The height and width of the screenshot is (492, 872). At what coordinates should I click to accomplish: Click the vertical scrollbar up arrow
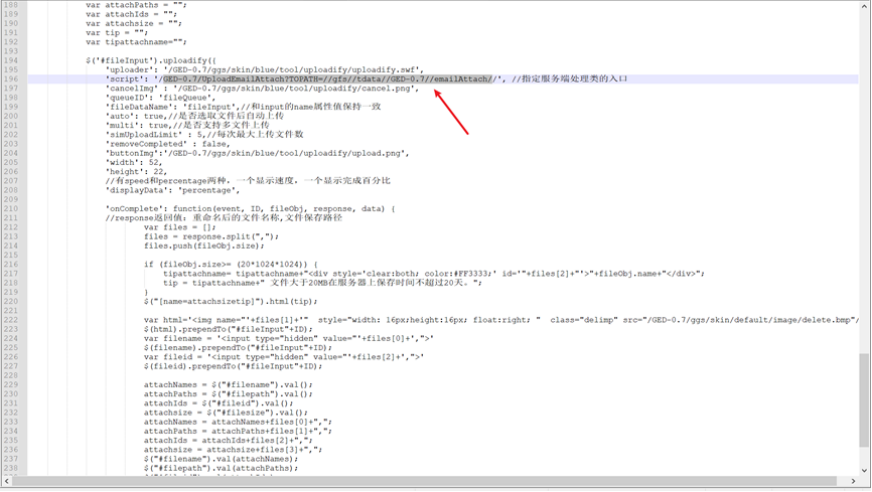click(864, 6)
